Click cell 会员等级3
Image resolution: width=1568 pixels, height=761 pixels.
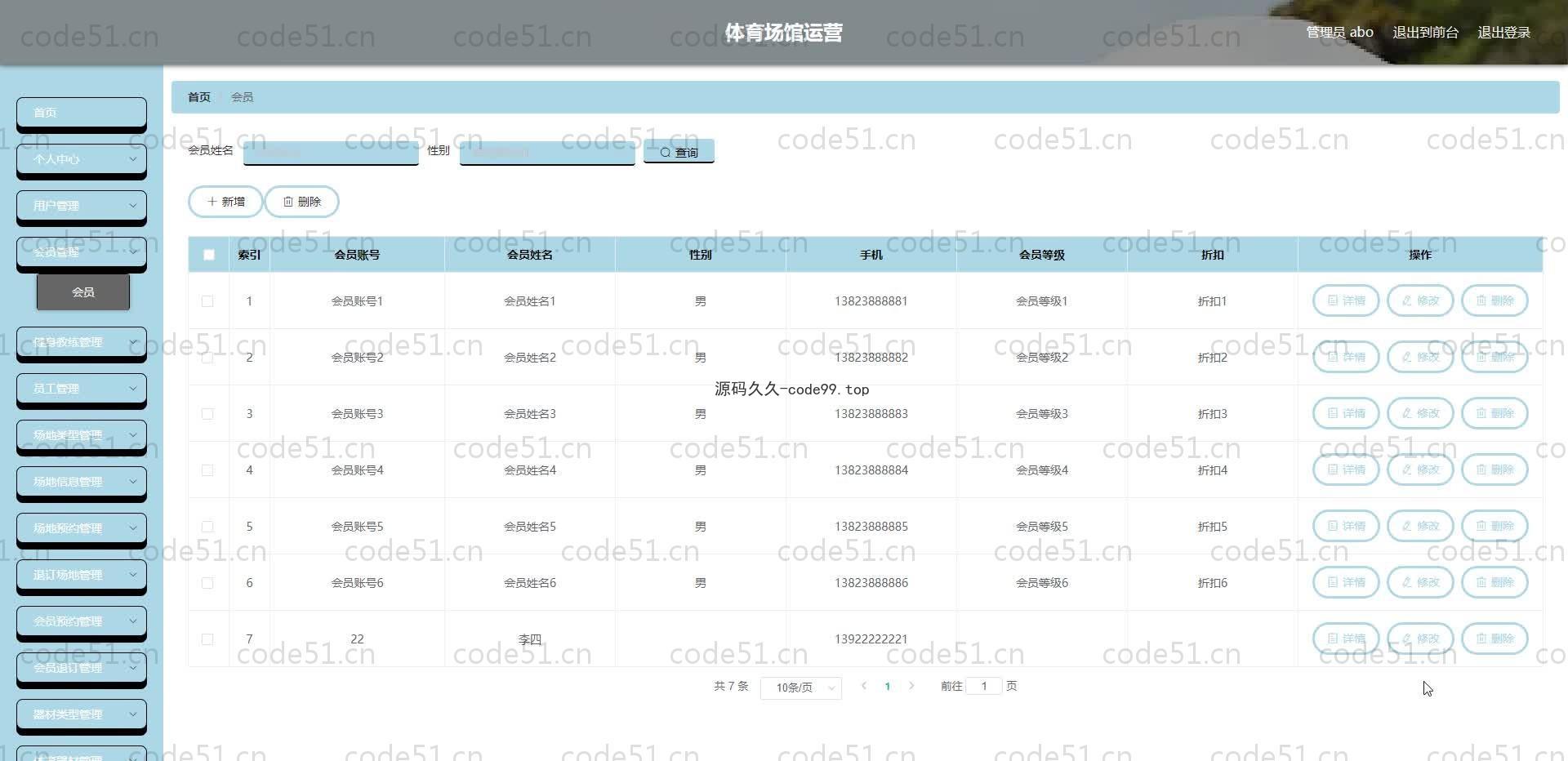[x=1041, y=414]
